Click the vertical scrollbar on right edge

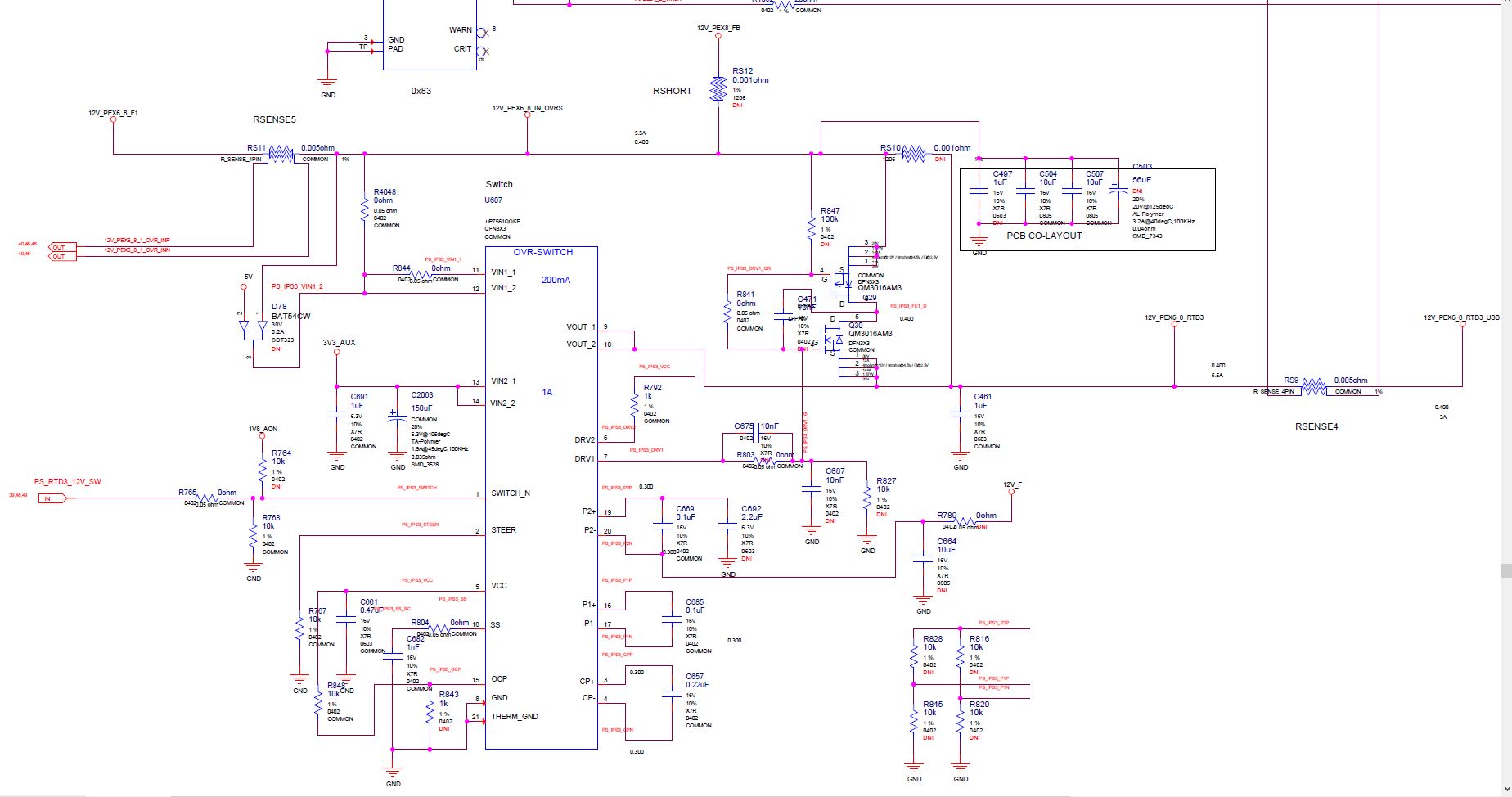coord(1505,570)
